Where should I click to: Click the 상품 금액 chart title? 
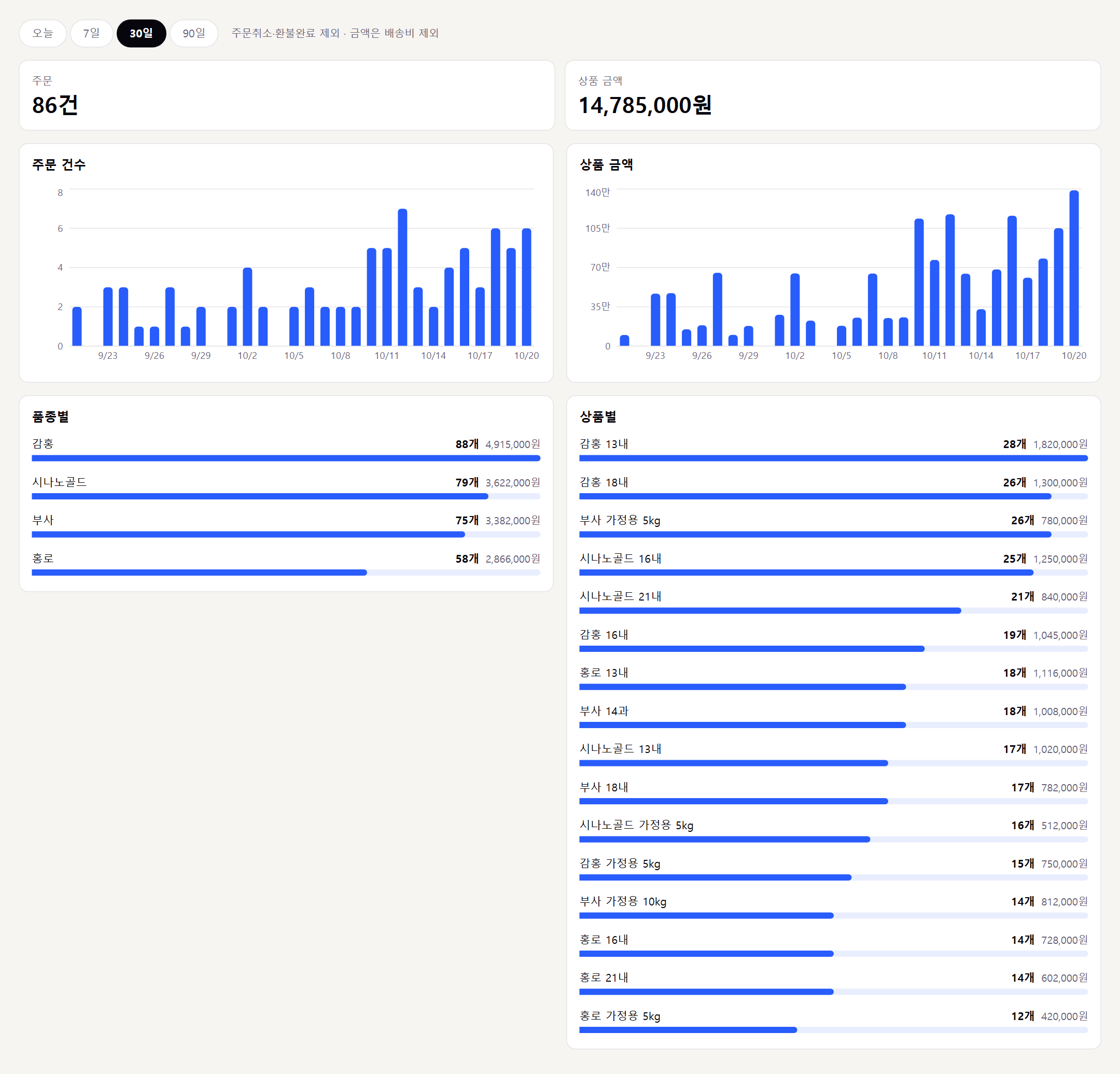click(x=606, y=164)
